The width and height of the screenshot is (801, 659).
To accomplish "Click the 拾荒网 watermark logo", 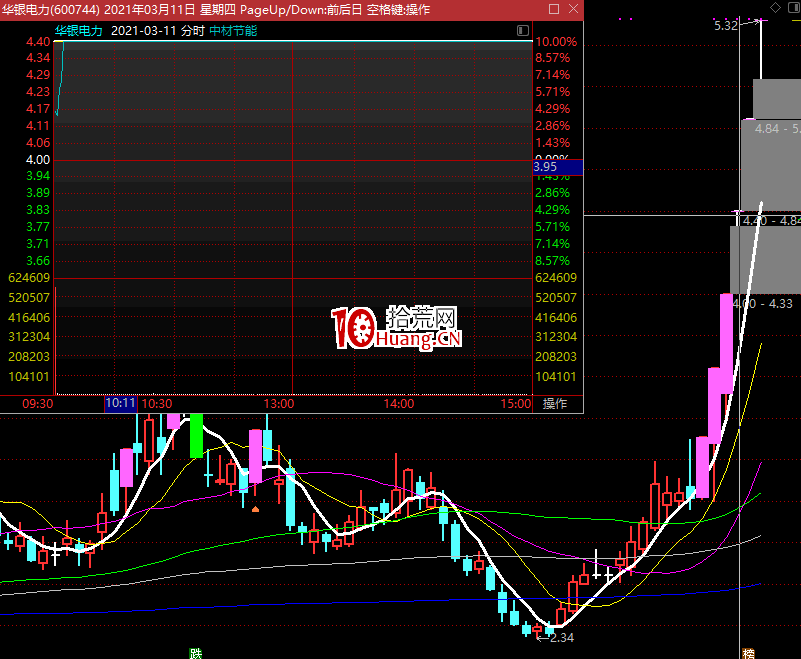I will pyautogui.click(x=398, y=328).
